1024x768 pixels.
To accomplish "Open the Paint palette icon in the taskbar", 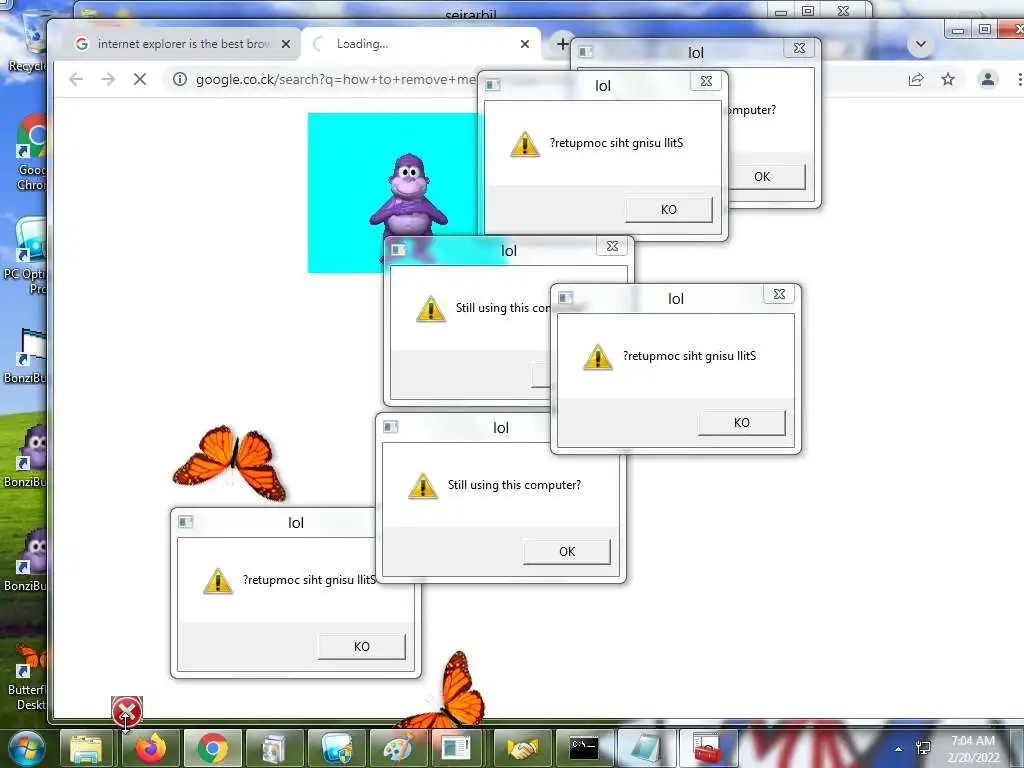I will [397, 748].
